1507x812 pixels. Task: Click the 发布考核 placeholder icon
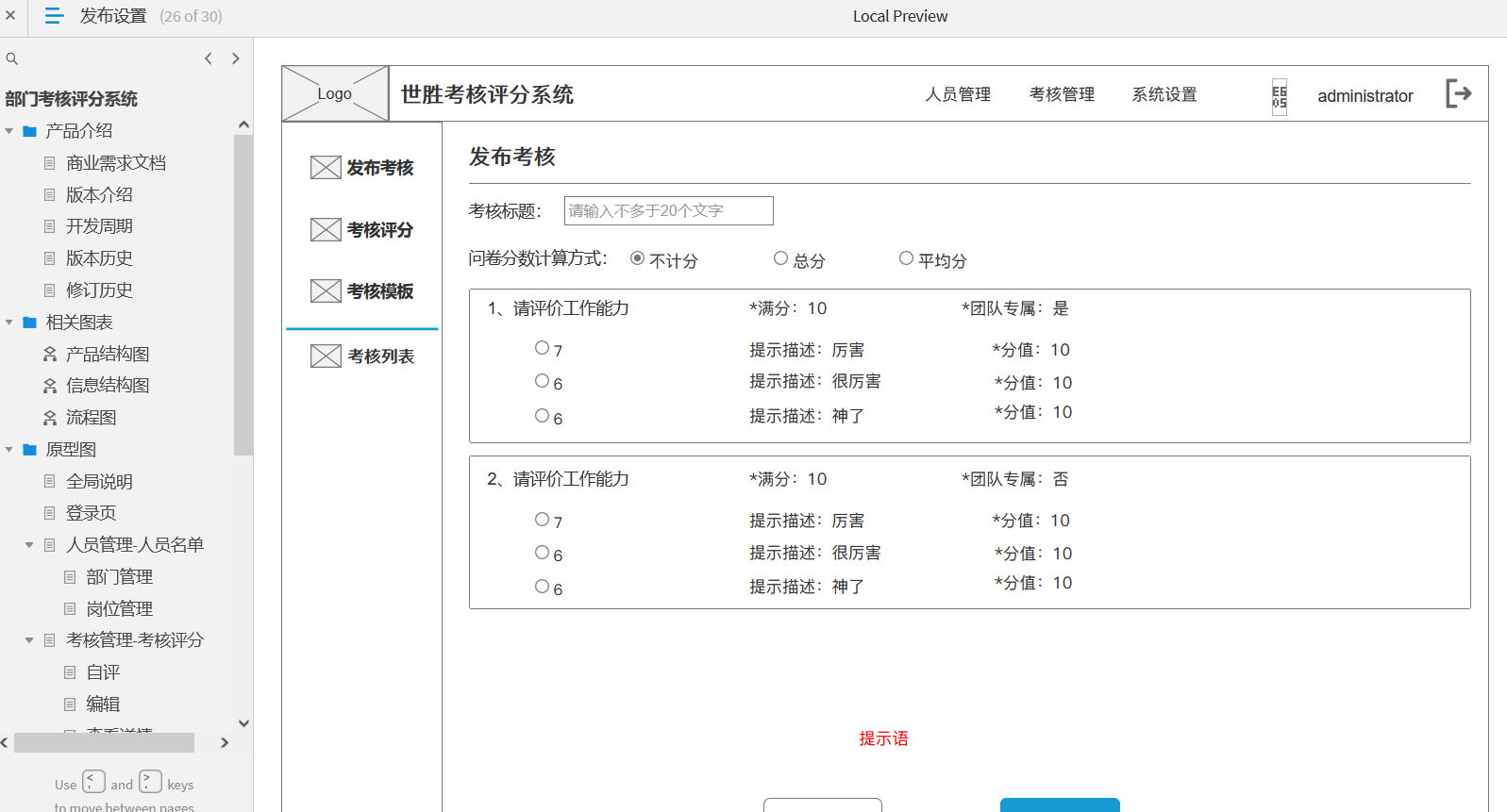(326, 168)
